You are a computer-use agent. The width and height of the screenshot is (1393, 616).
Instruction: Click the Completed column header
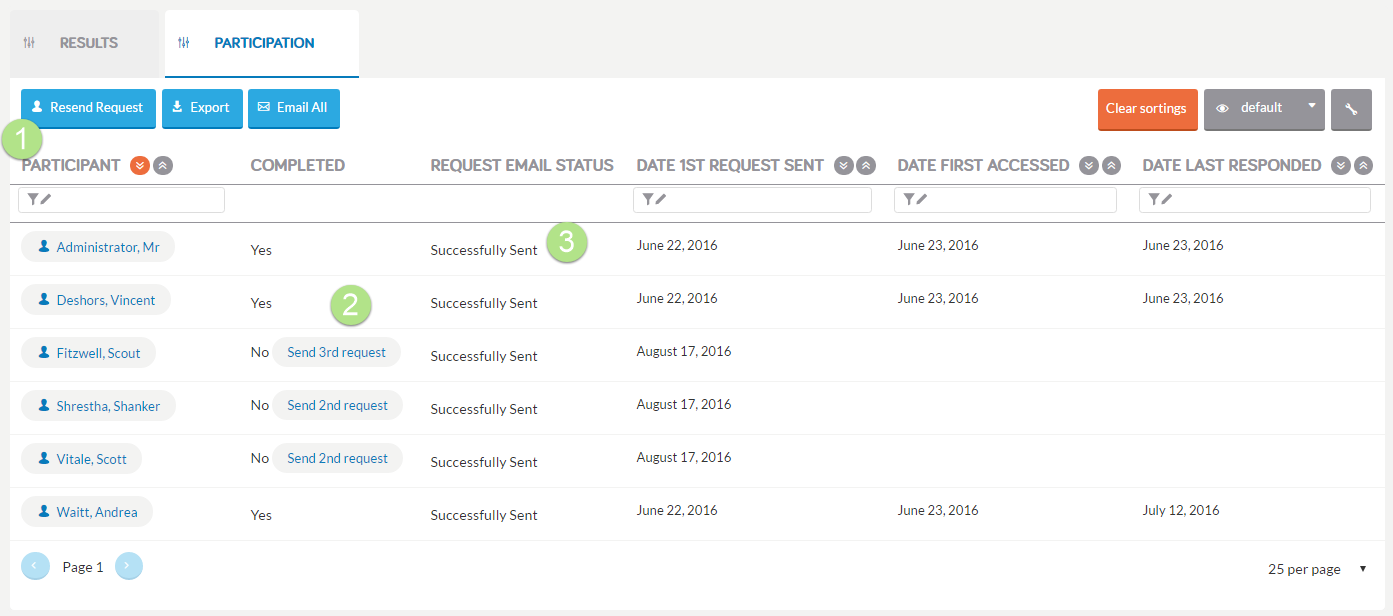pyautogui.click(x=298, y=165)
